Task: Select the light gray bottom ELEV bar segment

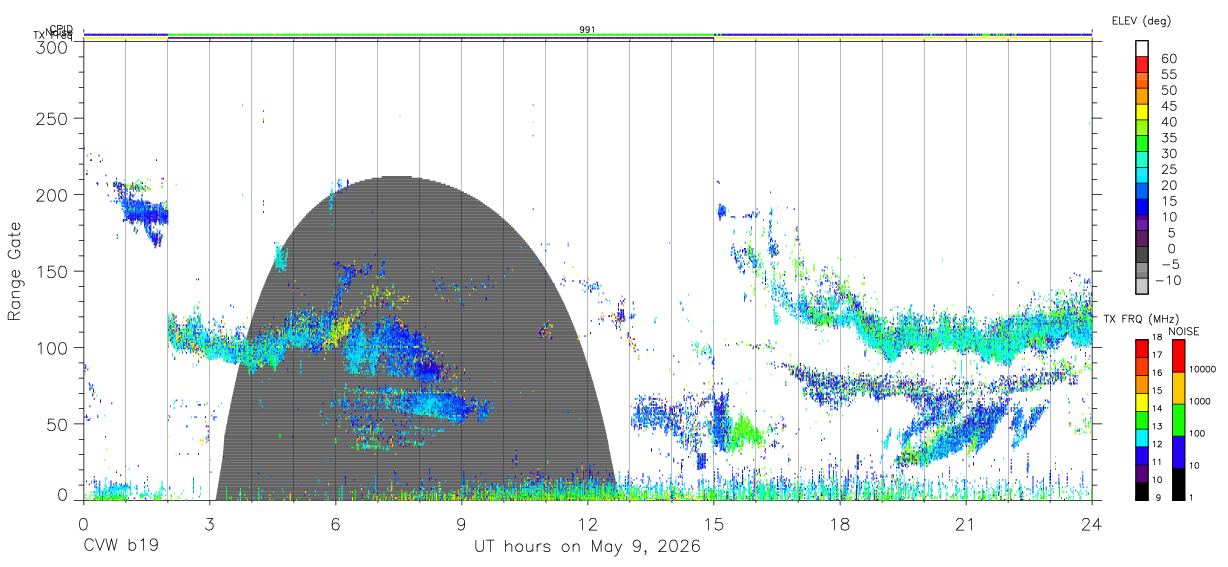Action: point(1143,287)
